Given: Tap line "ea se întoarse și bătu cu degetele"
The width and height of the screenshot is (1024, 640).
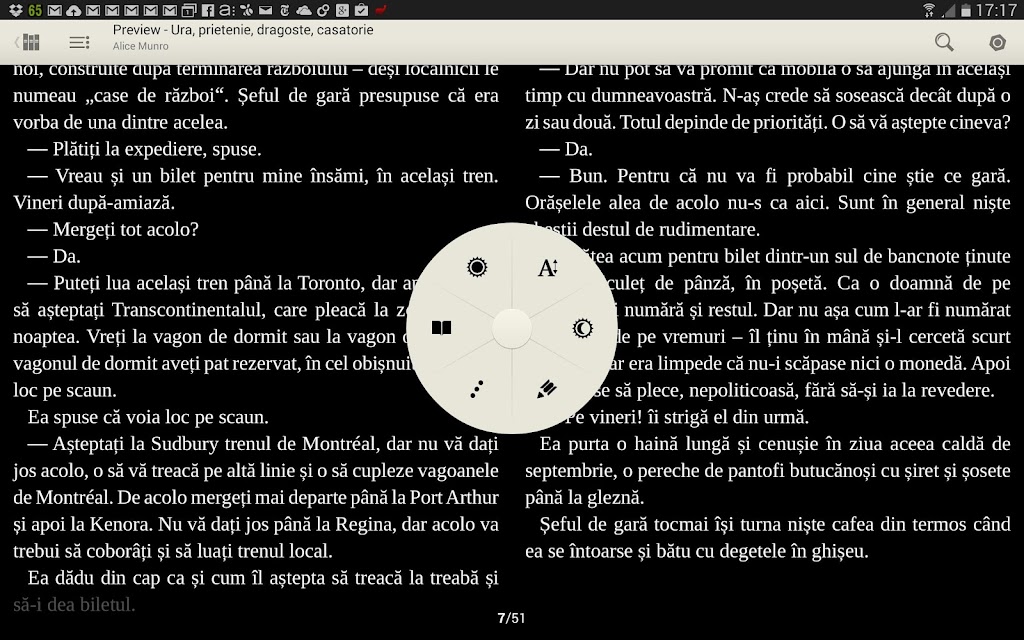Looking at the screenshot, I should [697, 551].
